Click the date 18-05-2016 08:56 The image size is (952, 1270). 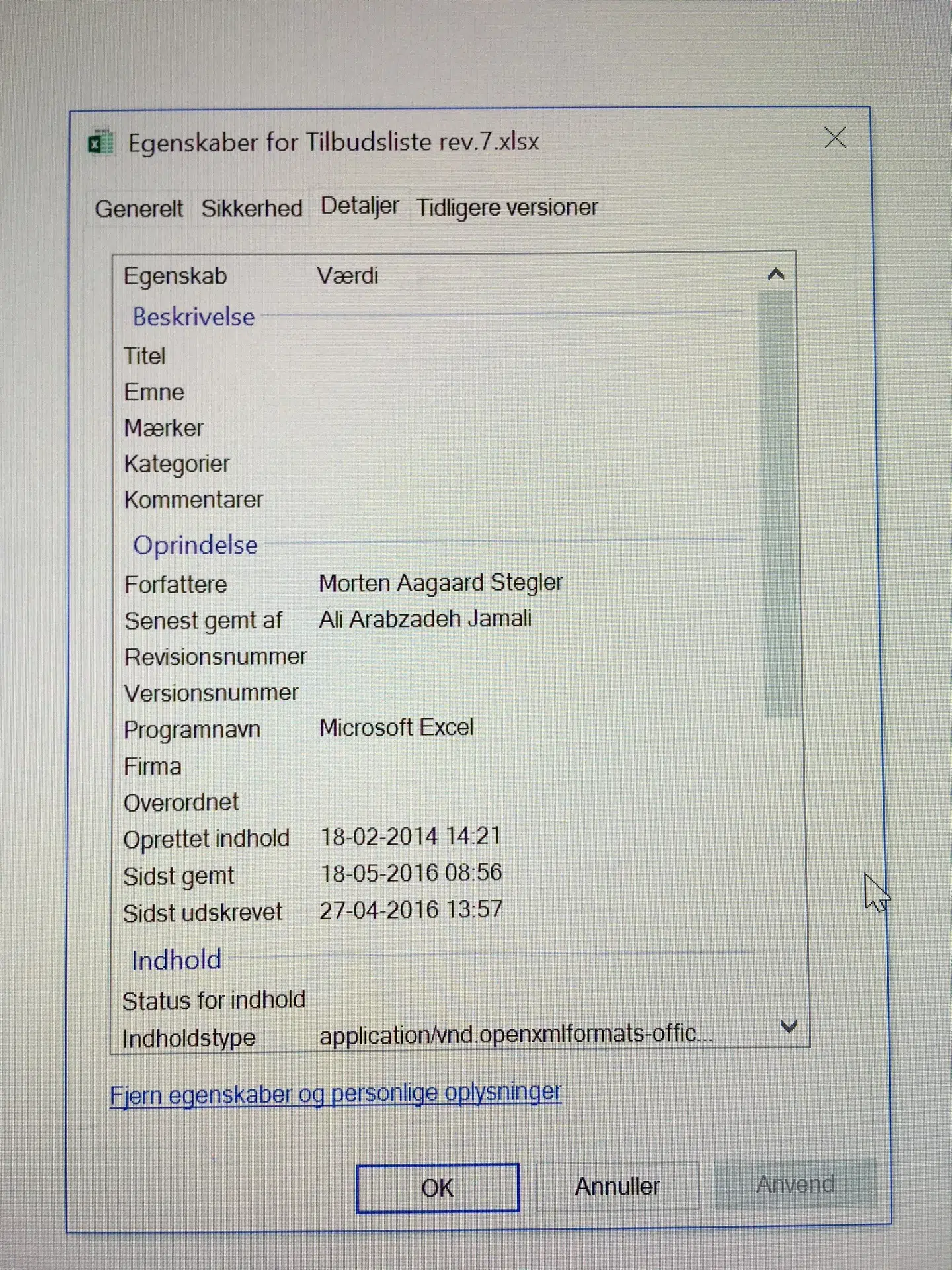pos(411,873)
